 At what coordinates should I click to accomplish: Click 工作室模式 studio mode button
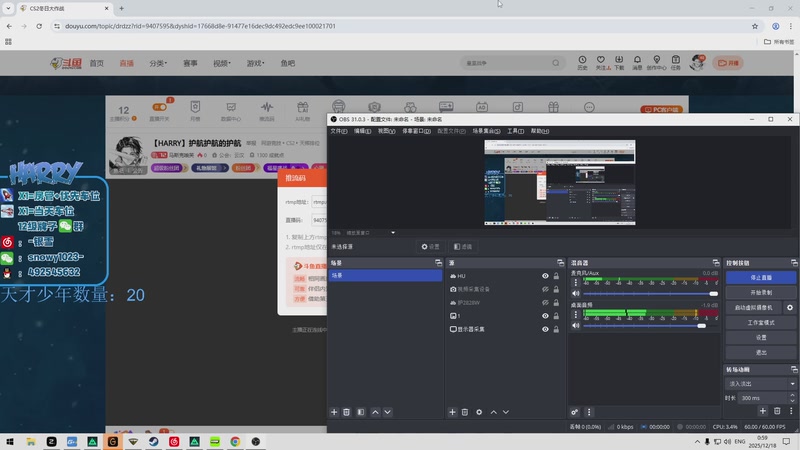[x=761, y=323]
